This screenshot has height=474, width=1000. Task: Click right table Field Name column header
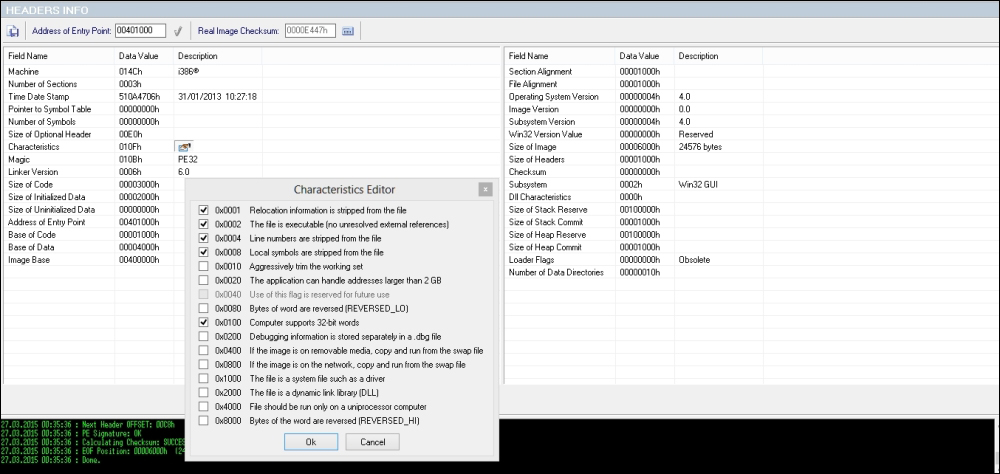(560, 56)
